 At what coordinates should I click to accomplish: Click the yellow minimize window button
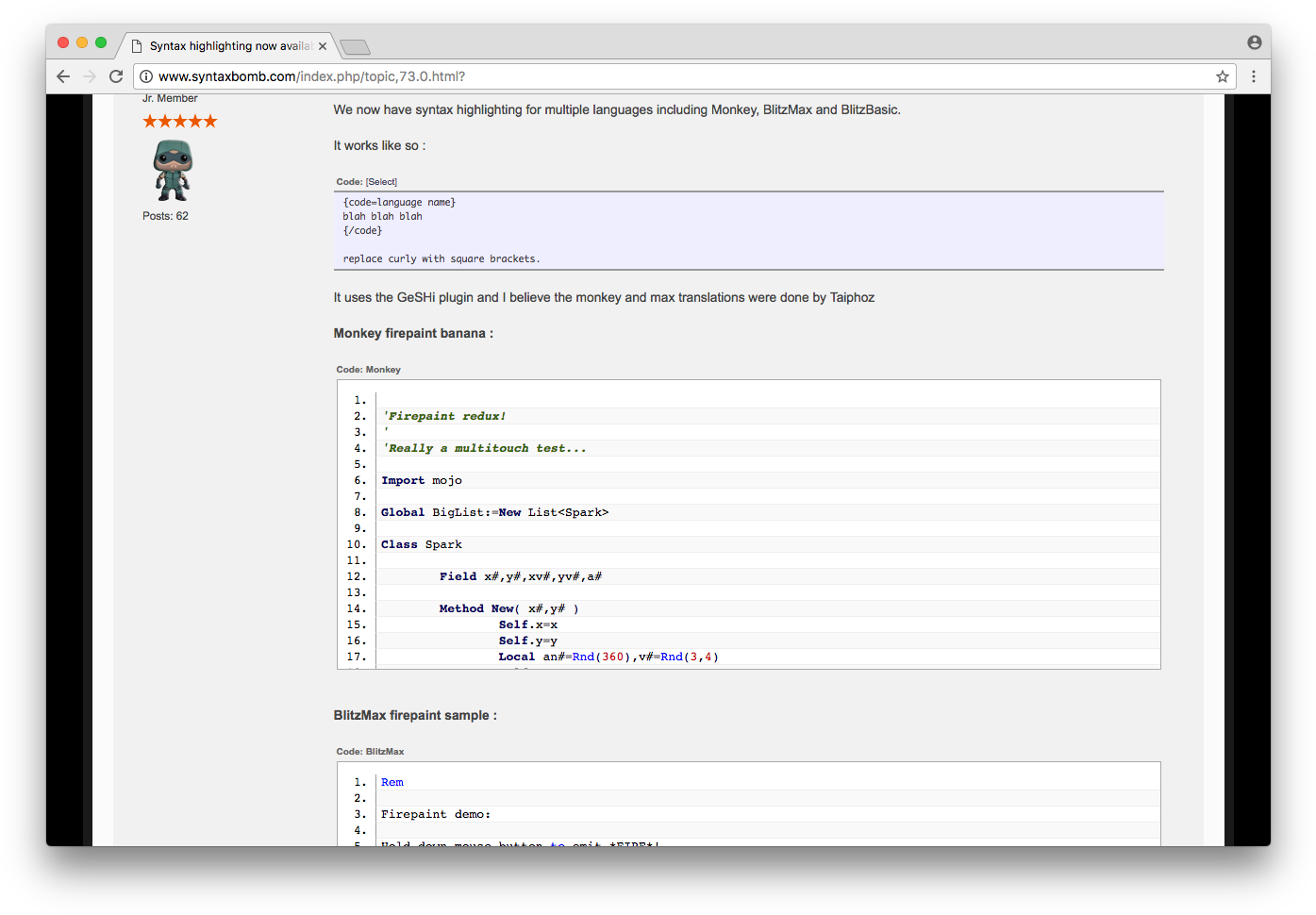coord(82,42)
